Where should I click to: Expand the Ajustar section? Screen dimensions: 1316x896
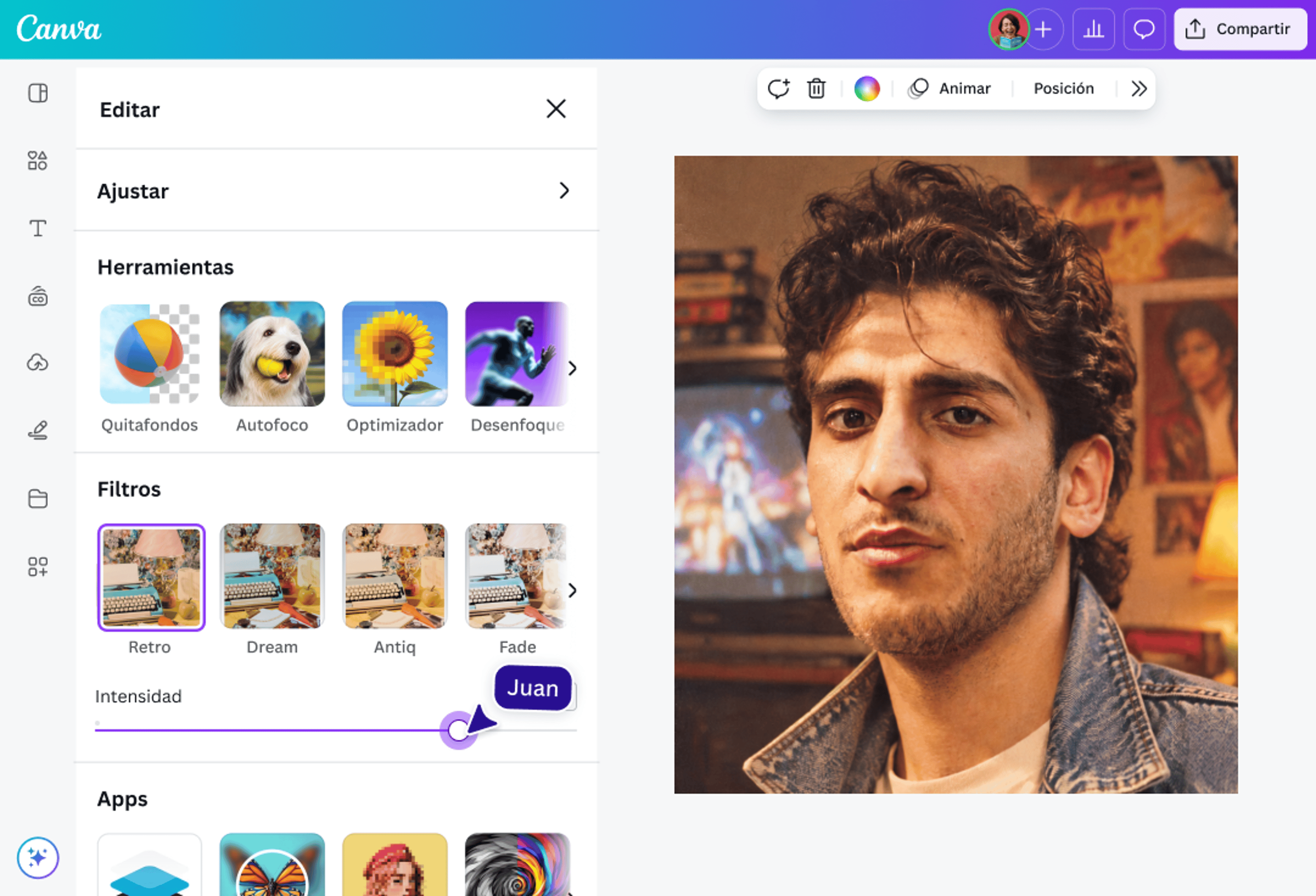click(x=336, y=191)
